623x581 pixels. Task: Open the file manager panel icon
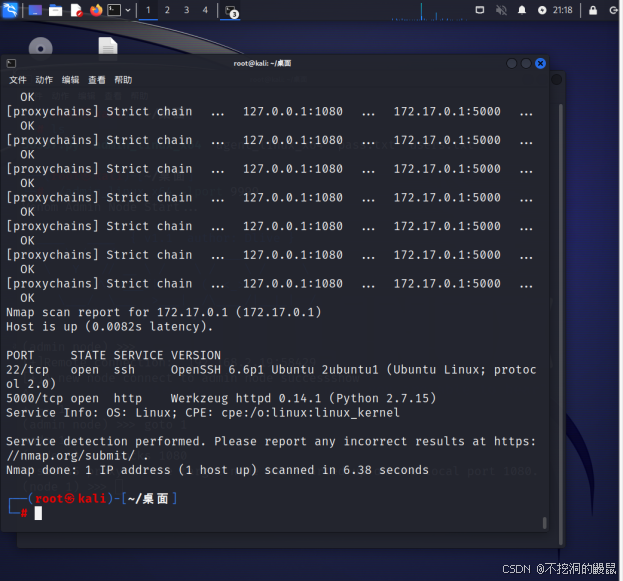(55, 10)
